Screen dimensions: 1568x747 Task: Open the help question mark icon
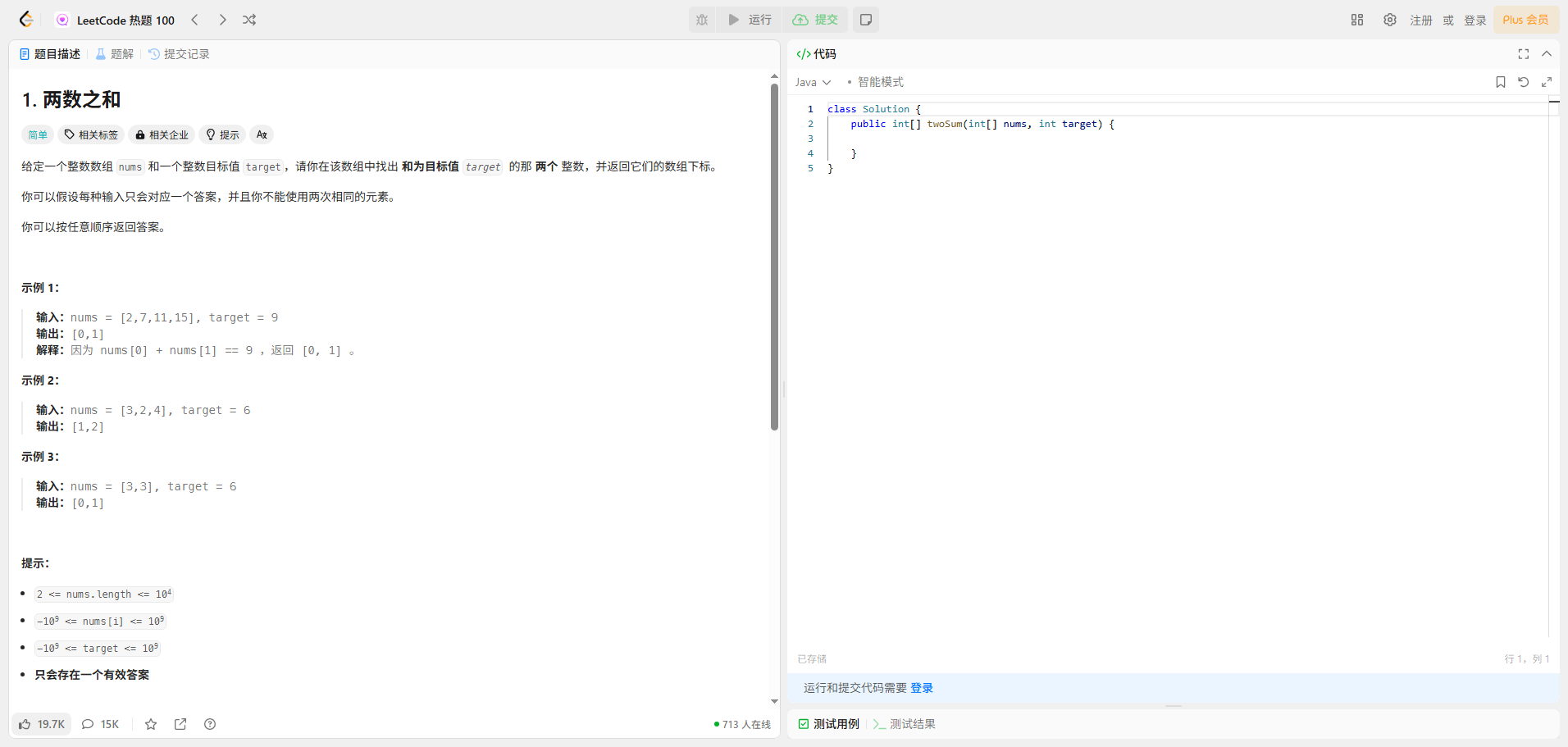click(210, 724)
